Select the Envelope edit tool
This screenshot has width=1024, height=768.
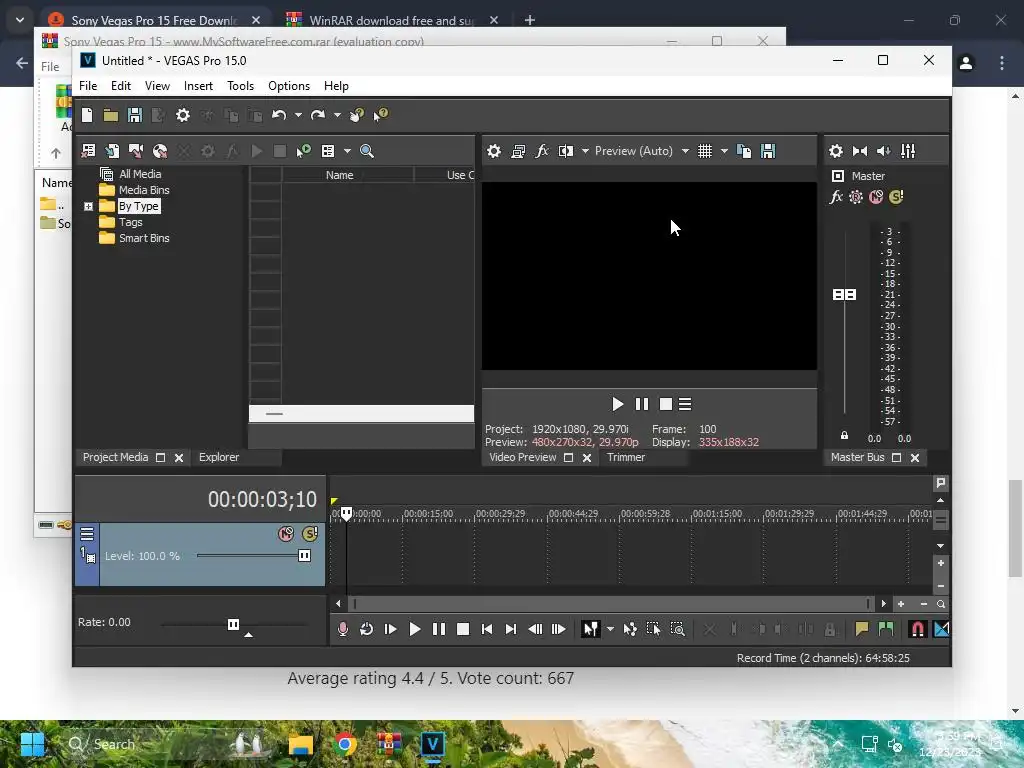point(630,629)
